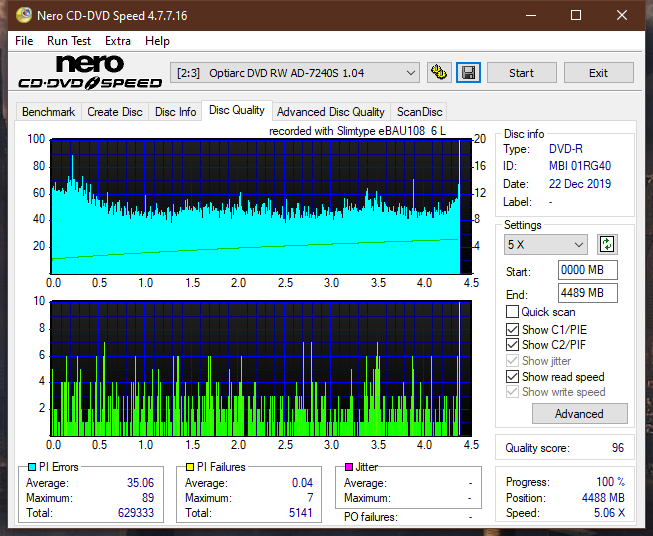
Task: Toggle the Quick scan checkbox
Action: pyautogui.click(x=512, y=312)
